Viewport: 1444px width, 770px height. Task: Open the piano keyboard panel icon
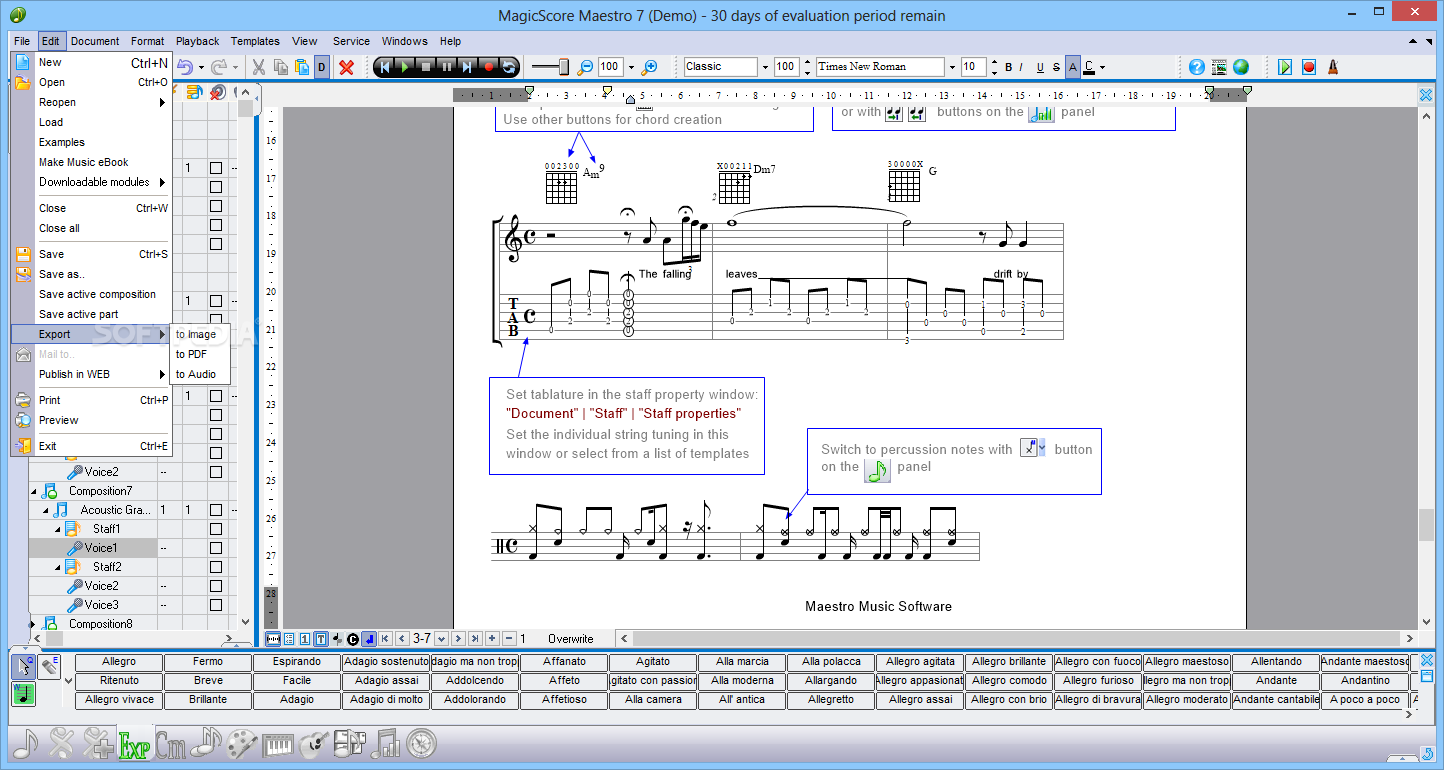[277, 744]
